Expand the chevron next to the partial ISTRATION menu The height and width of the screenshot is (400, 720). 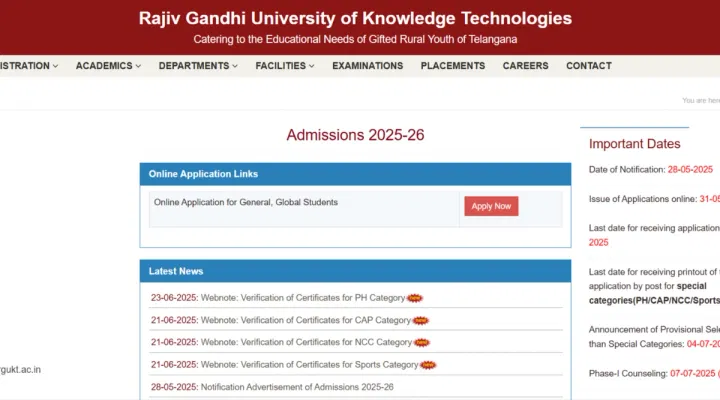[x=56, y=66]
